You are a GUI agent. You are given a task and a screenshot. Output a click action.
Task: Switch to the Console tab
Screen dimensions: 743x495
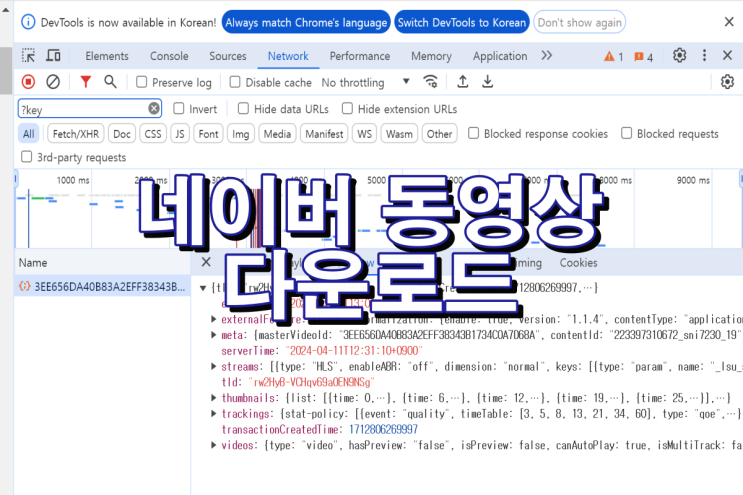tap(168, 56)
